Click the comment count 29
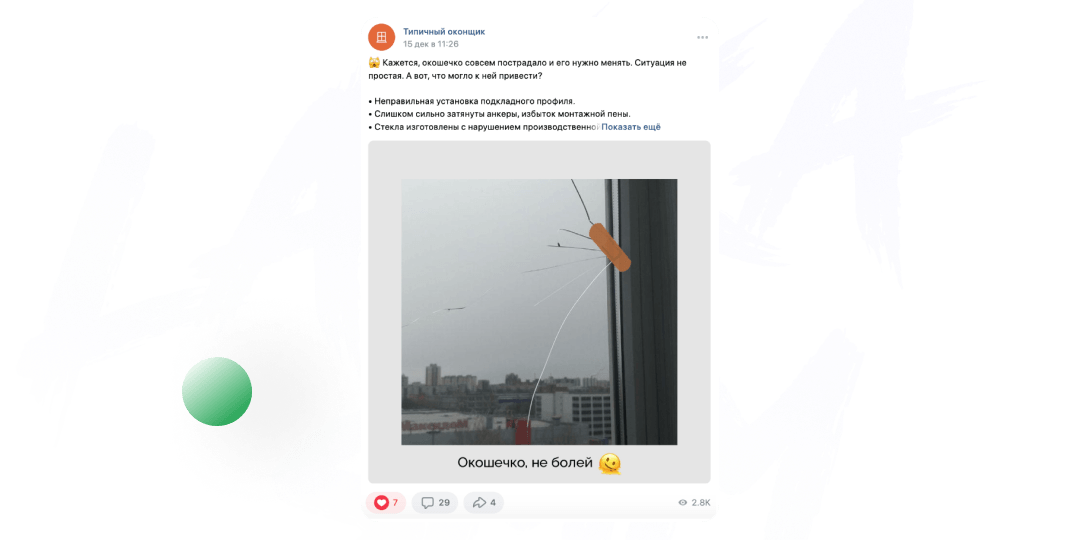Screen dimensions: 1080x540 click(444, 503)
